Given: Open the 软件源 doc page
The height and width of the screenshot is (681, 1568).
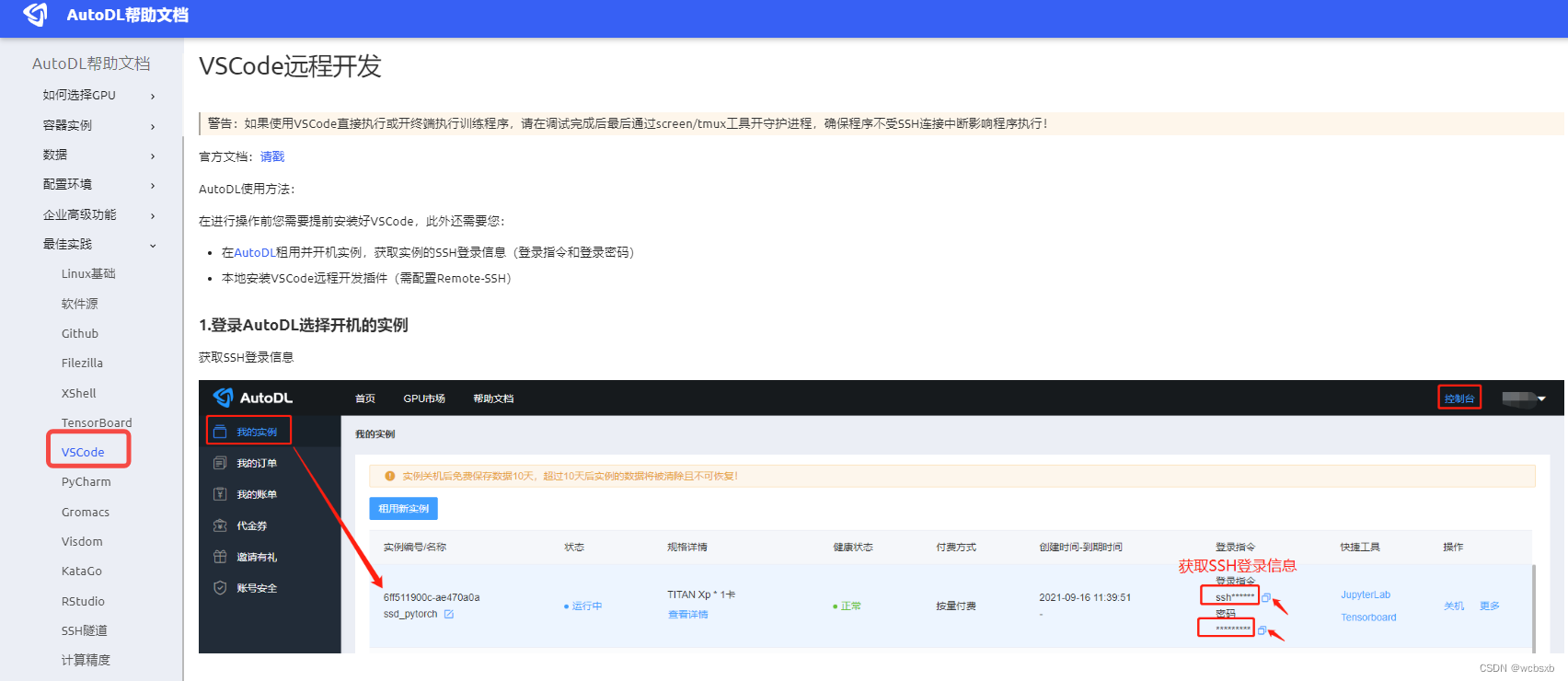Looking at the screenshot, I should click(79, 304).
